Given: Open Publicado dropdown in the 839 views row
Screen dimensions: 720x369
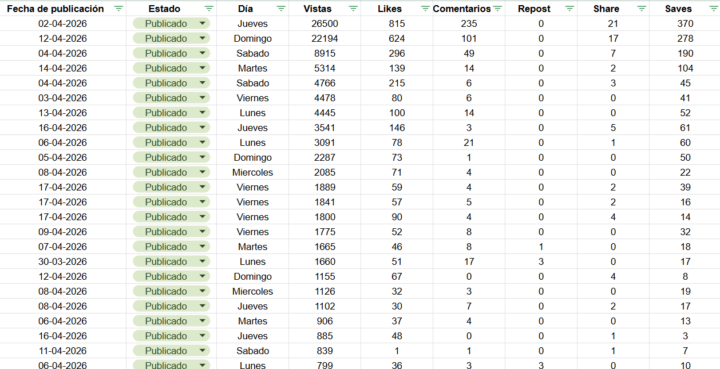Looking at the screenshot, I should pos(202,351).
